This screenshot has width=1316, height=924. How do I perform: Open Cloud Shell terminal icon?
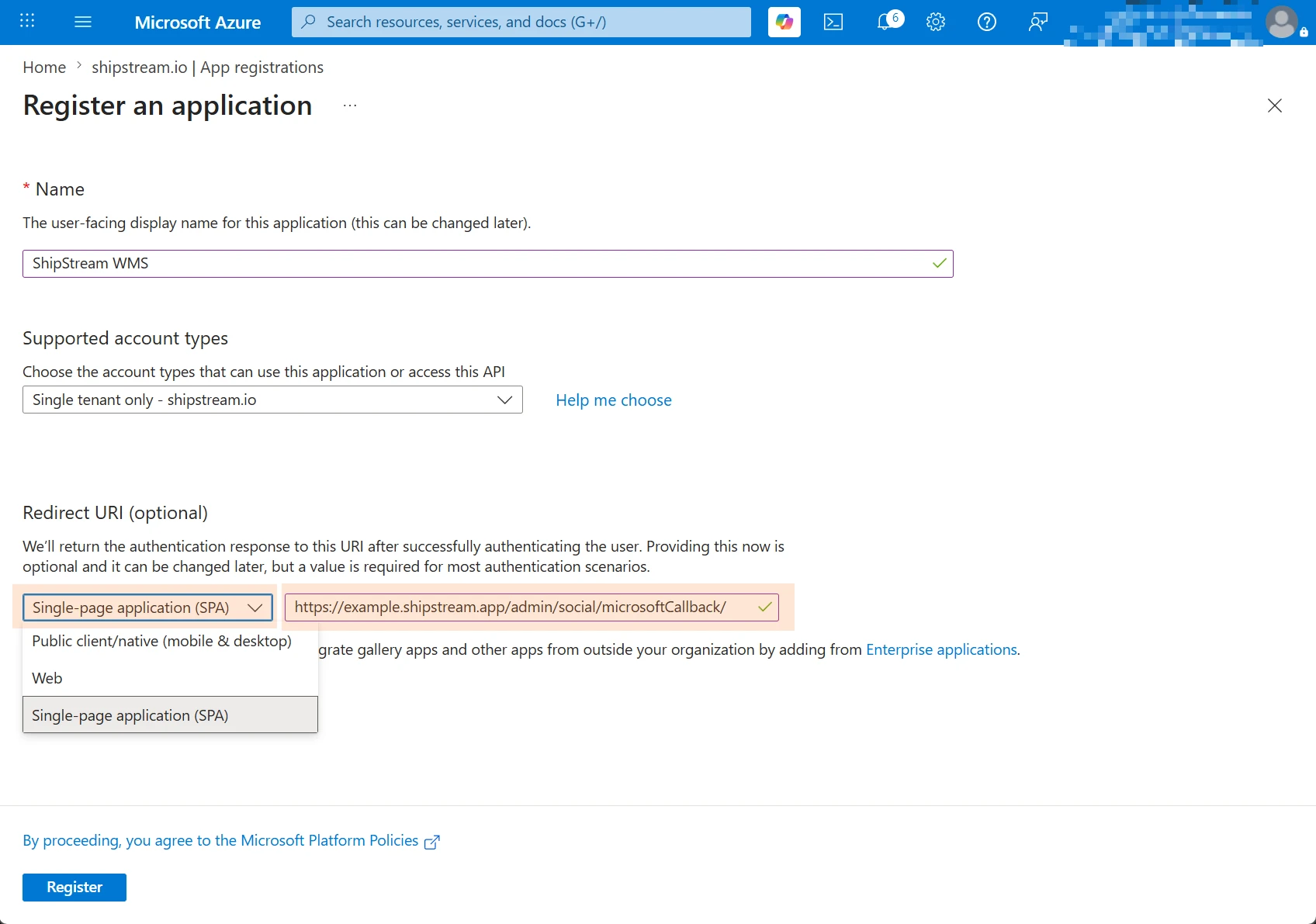coord(833,22)
